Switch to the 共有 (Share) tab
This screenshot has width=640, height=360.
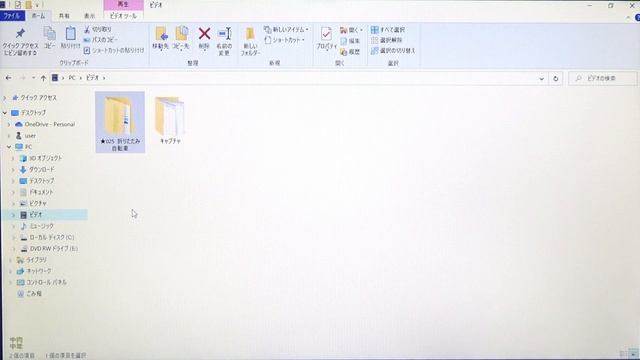click(x=64, y=16)
